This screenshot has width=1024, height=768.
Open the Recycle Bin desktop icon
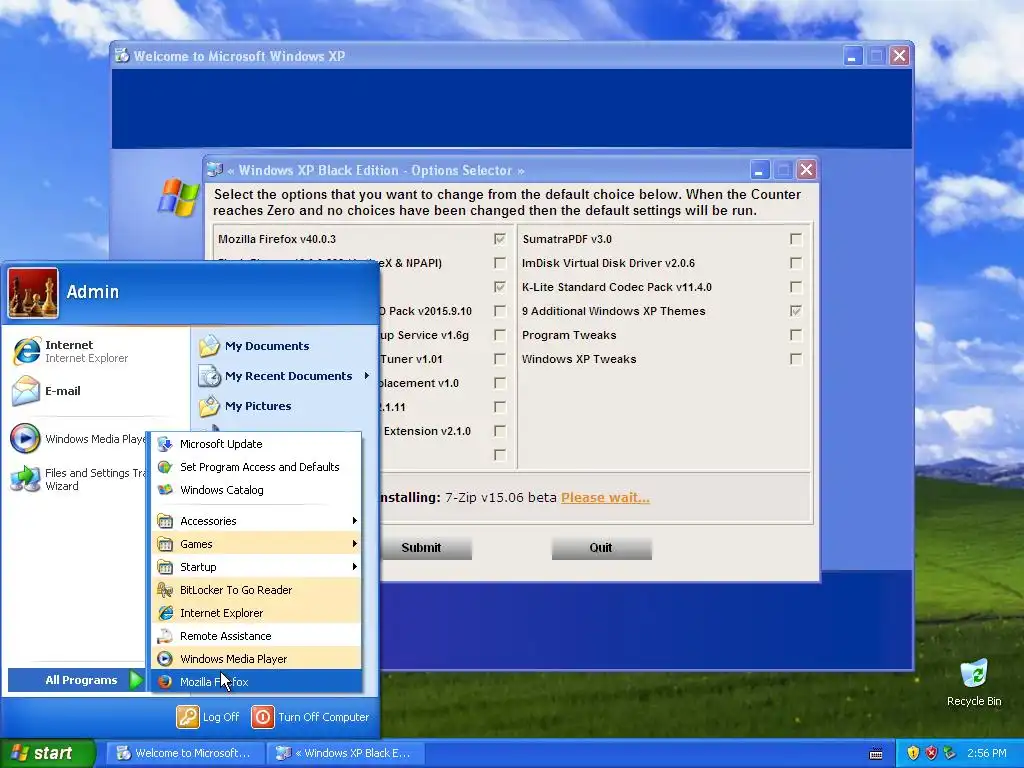point(974,674)
